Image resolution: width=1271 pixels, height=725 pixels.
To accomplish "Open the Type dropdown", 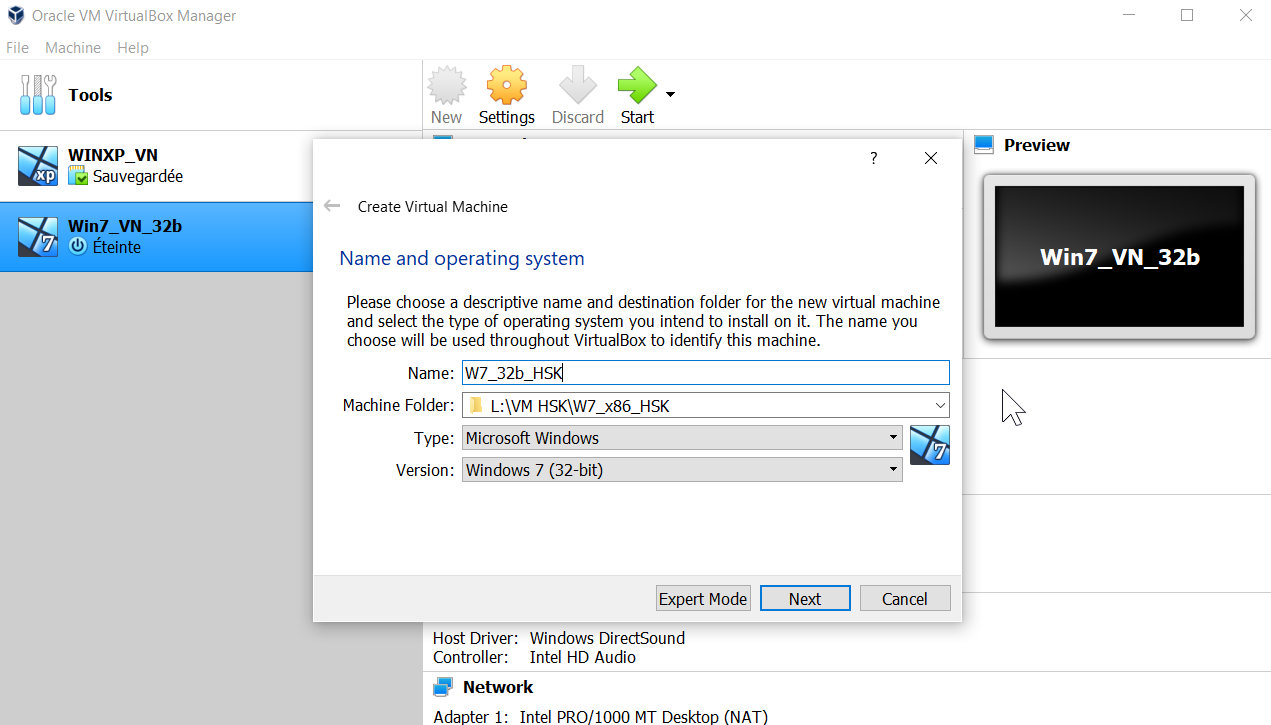I will click(682, 438).
